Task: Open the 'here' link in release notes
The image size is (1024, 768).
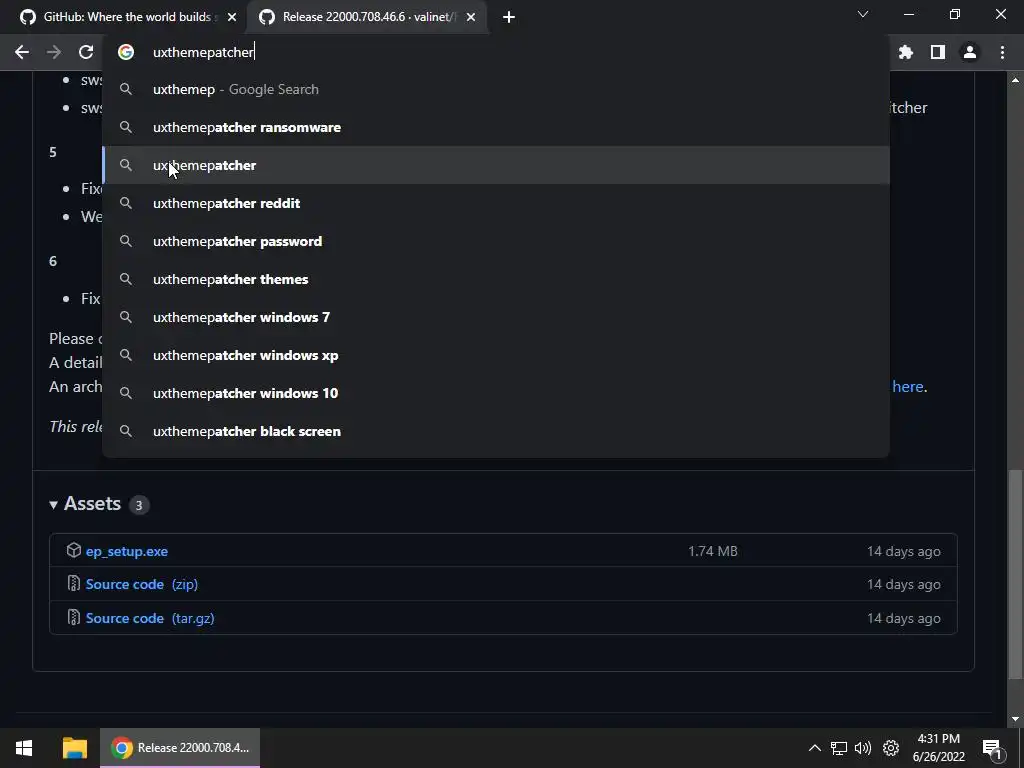Action: (x=908, y=387)
